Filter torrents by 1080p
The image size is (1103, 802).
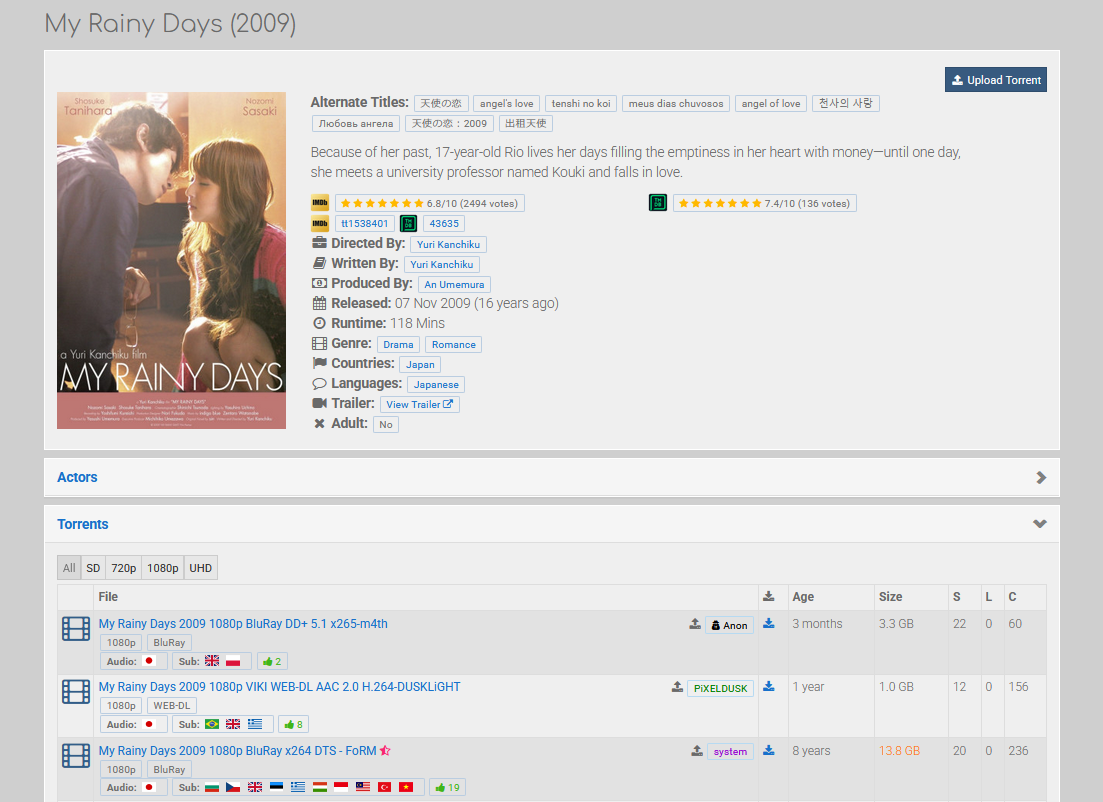tap(162, 568)
